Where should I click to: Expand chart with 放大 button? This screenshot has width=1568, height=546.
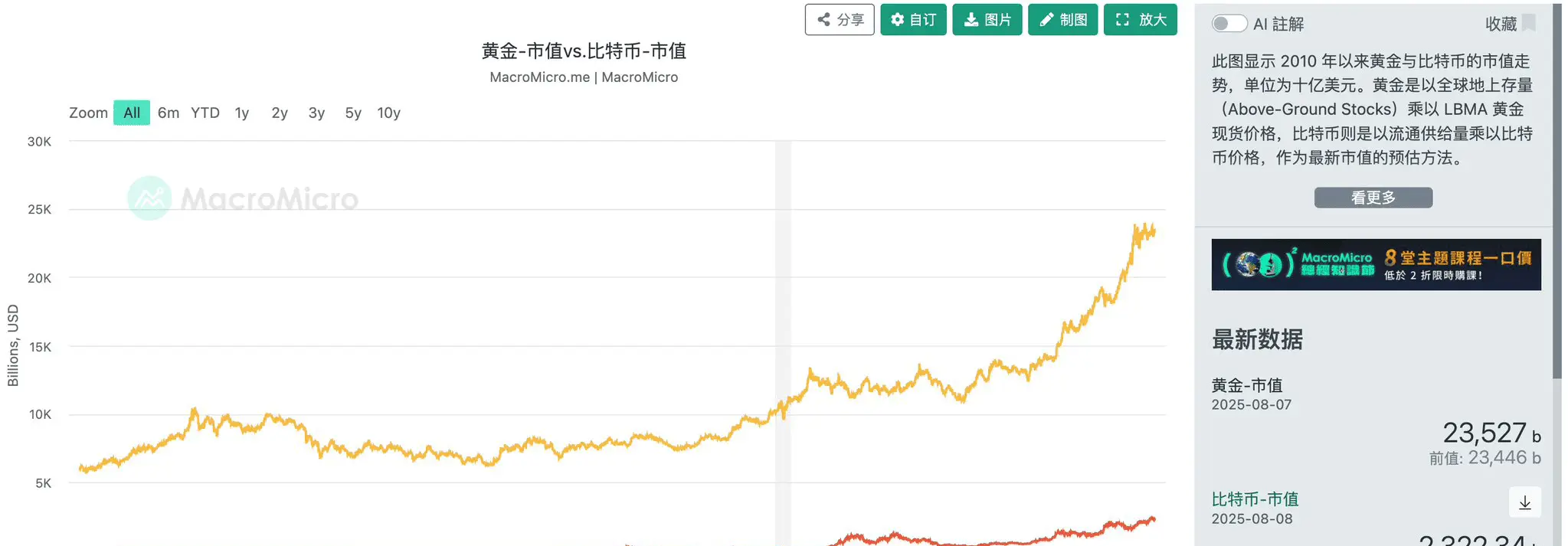tap(1140, 20)
